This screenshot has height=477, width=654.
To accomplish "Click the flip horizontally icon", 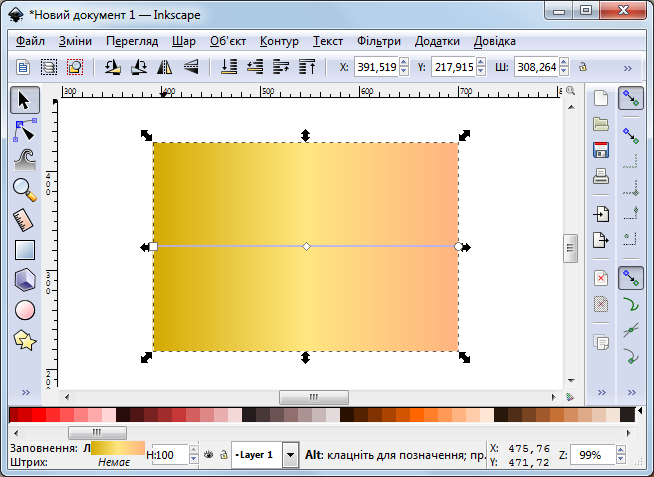I will pos(166,68).
